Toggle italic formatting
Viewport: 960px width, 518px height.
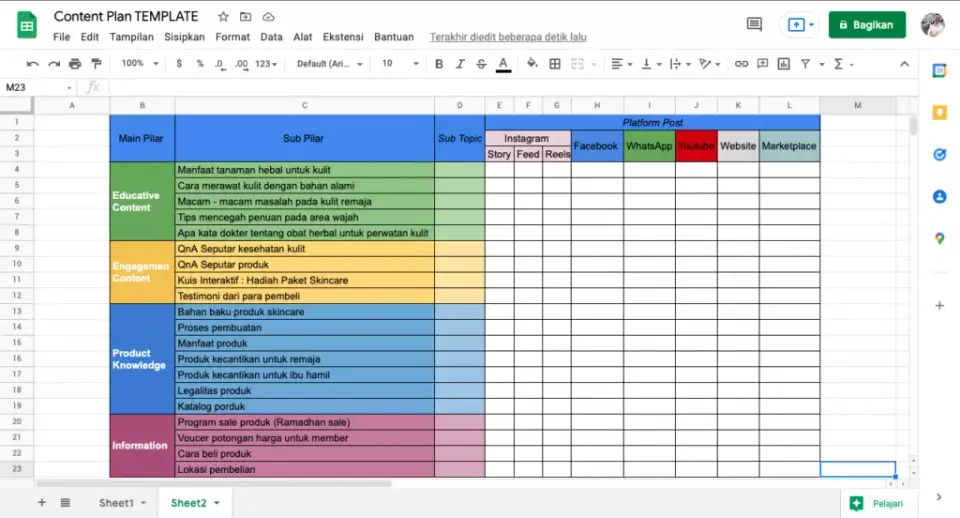pos(460,64)
